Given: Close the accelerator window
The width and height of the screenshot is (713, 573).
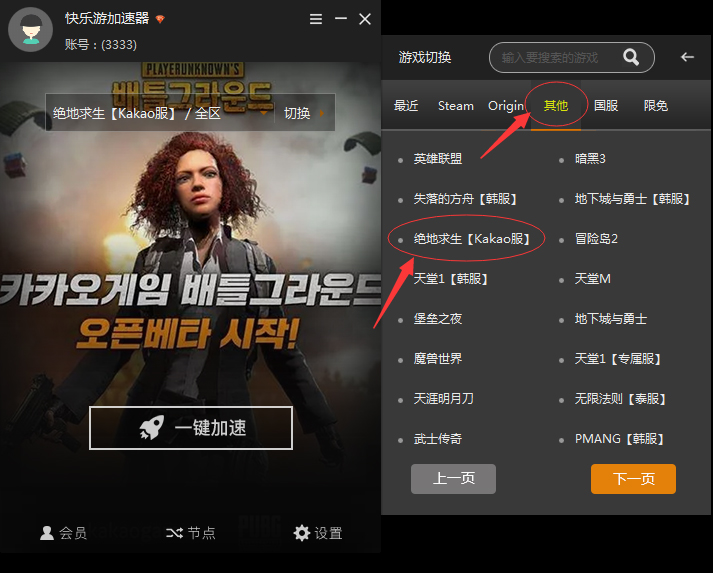Looking at the screenshot, I should (365, 19).
